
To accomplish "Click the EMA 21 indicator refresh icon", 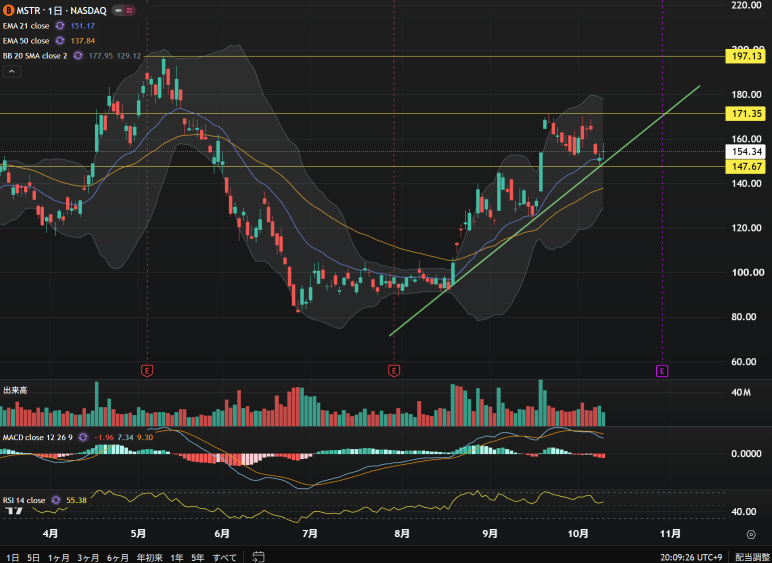I will (60, 26).
